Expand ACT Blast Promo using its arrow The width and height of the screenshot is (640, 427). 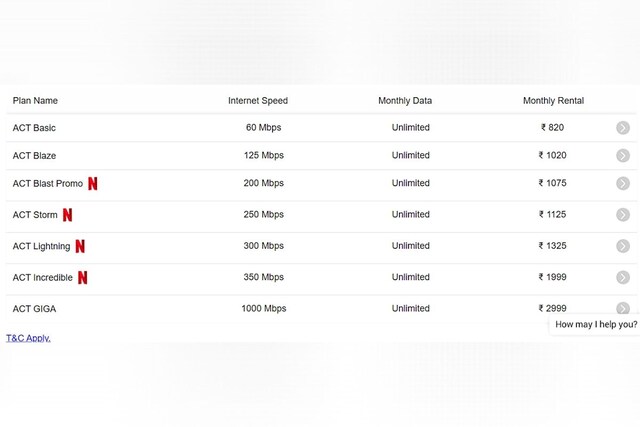[x=623, y=184]
